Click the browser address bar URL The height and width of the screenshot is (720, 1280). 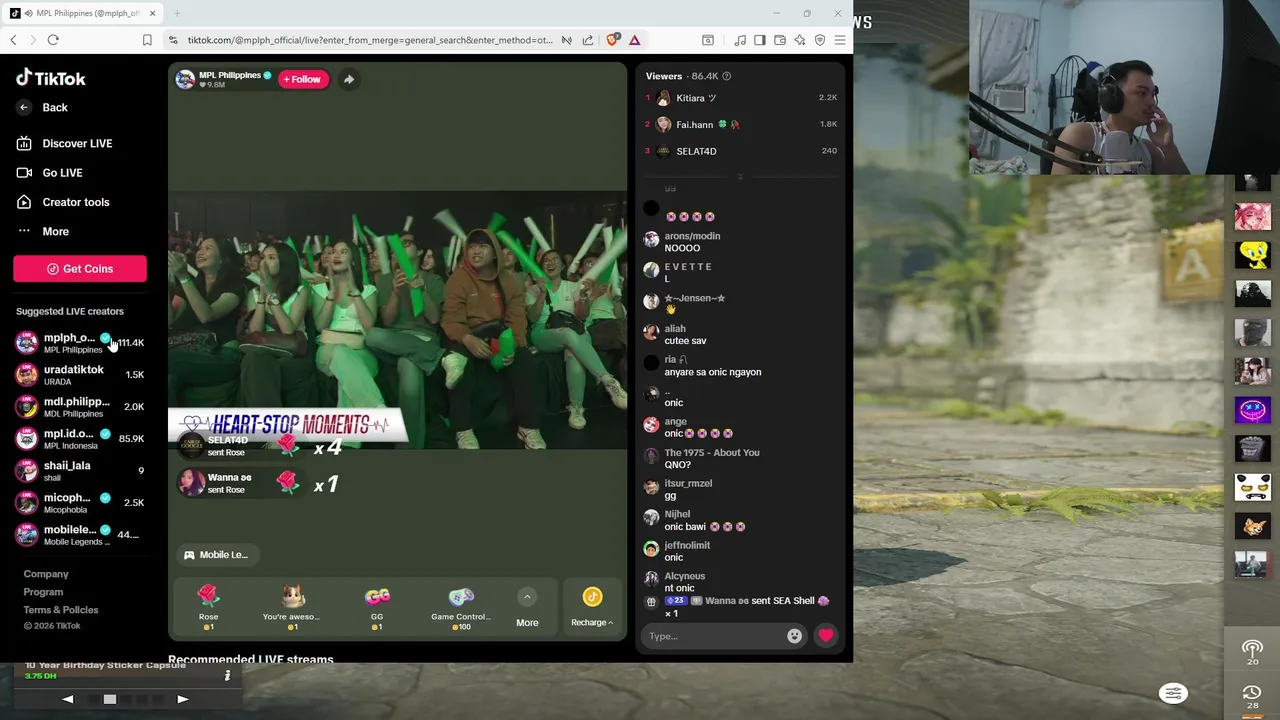click(x=369, y=40)
